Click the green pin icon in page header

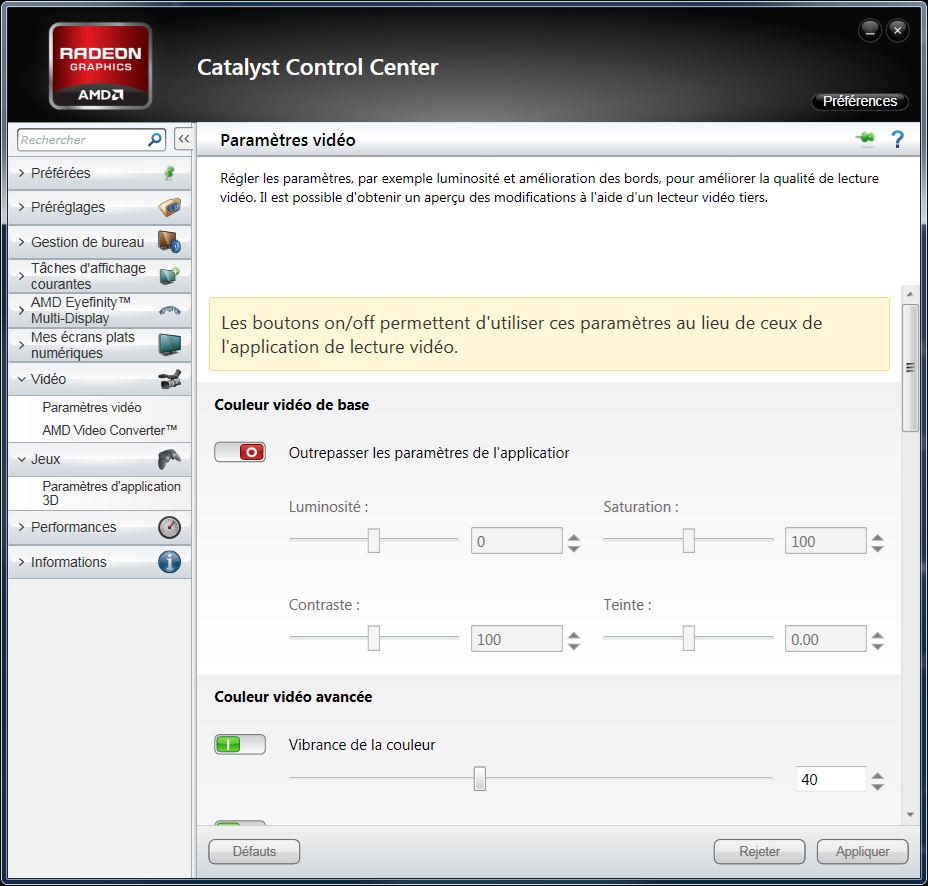(865, 138)
